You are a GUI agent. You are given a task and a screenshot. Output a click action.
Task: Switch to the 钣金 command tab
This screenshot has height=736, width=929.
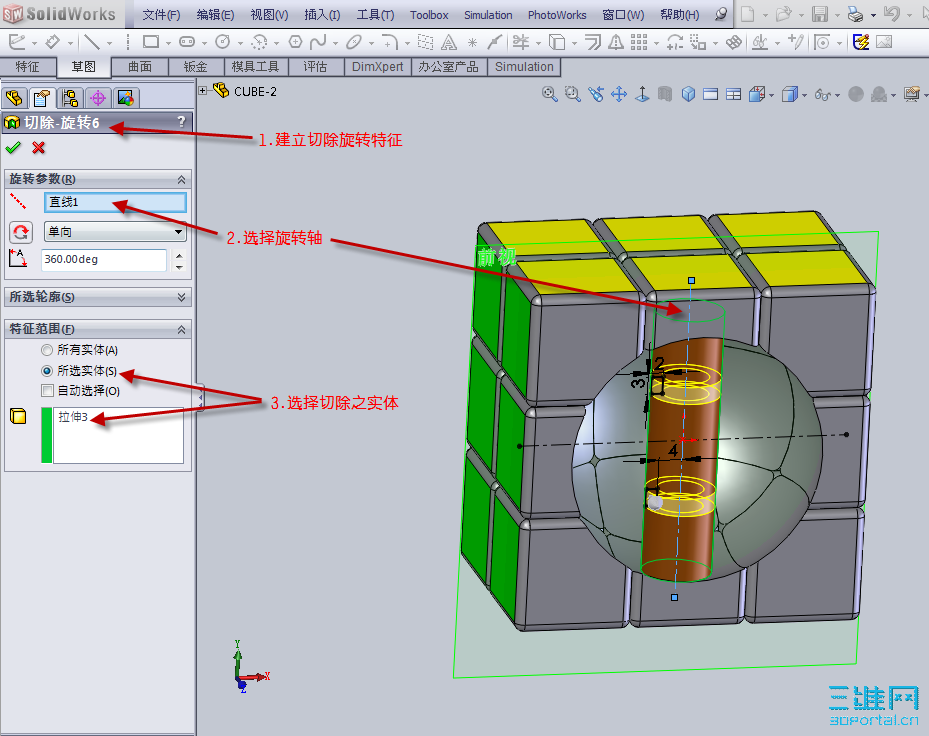click(x=196, y=67)
